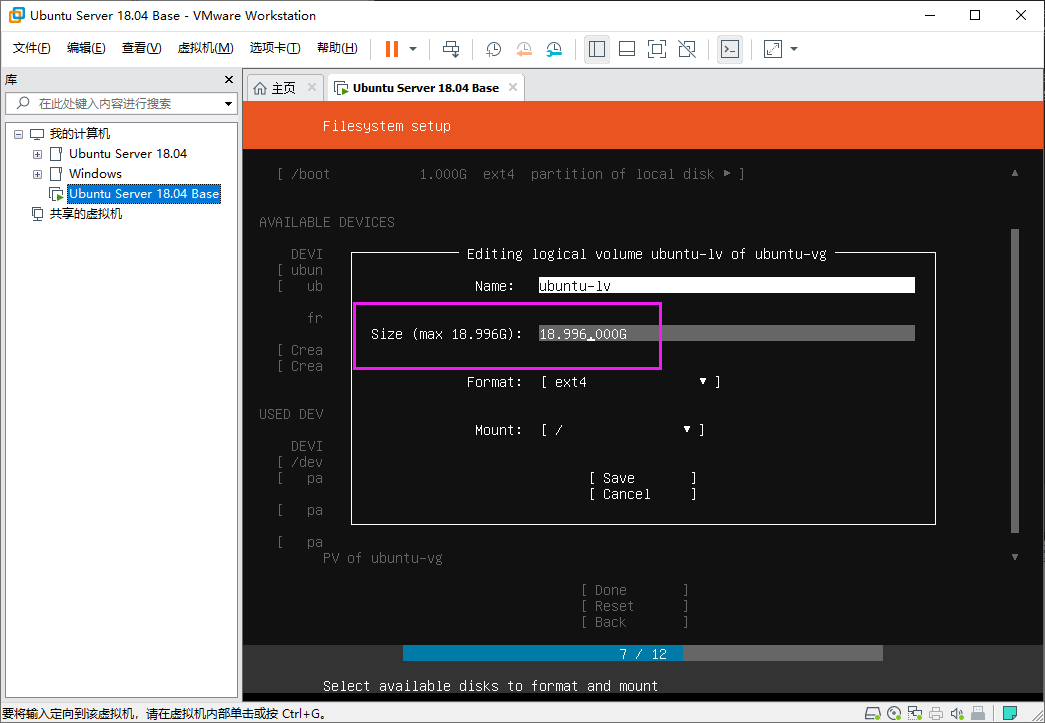Viewport: 1045px width, 723px height.
Task: Open console view toolbar icon
Action: click(730, 49)
